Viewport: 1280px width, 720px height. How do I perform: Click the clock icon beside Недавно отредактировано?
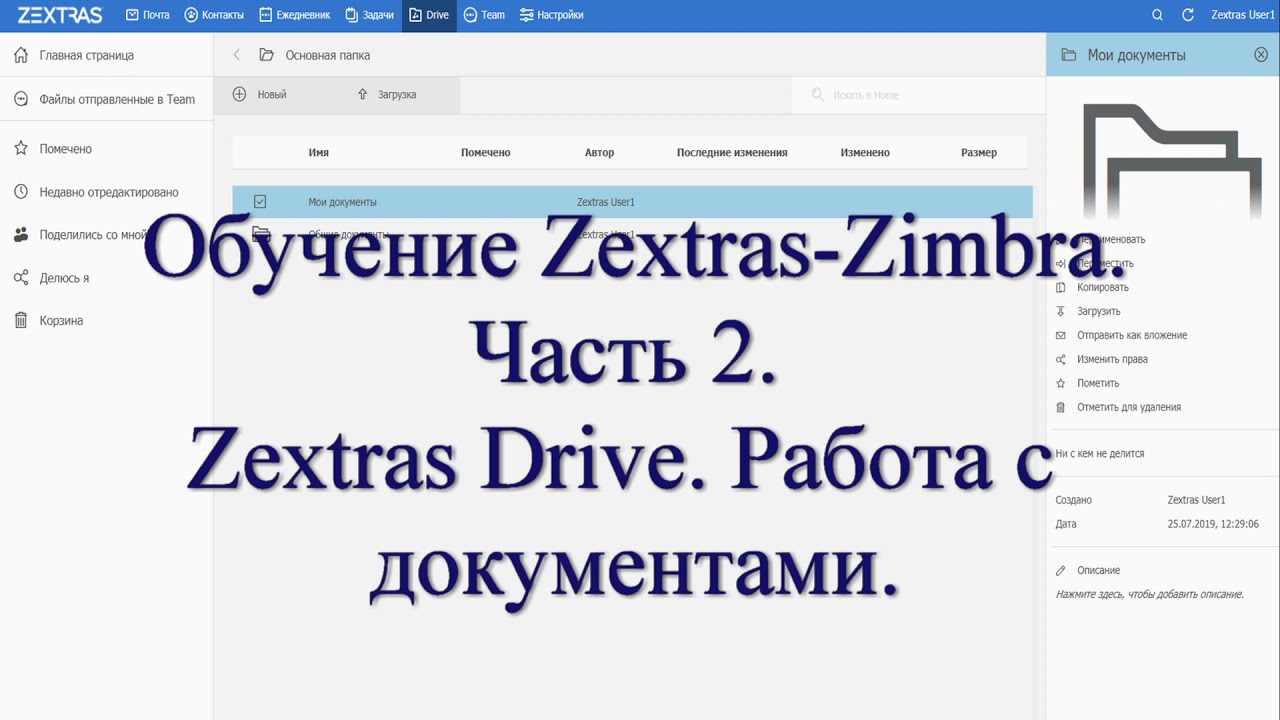coord(20,192)
